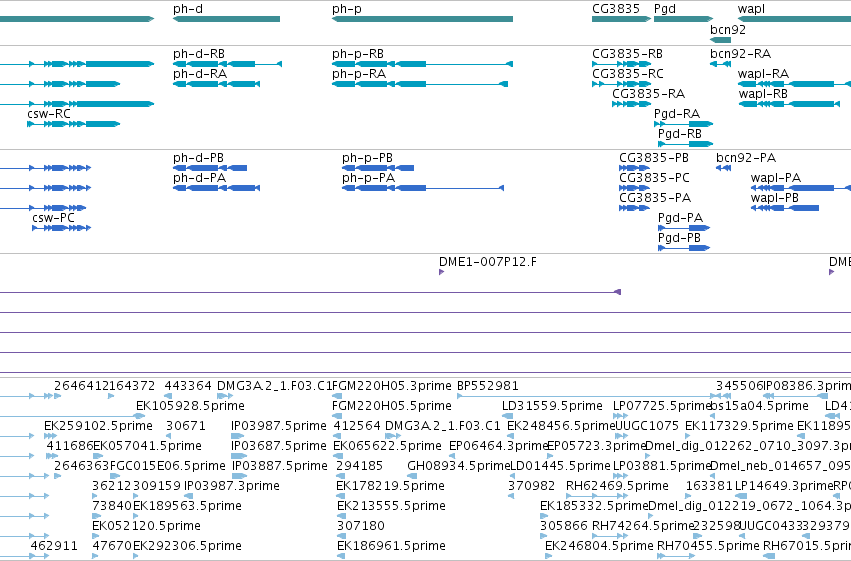Image resolution: width=851 pixels, height=561 pixels.
Task: Click the bcn92-PA CDS label
Action: tap(746, 158)
